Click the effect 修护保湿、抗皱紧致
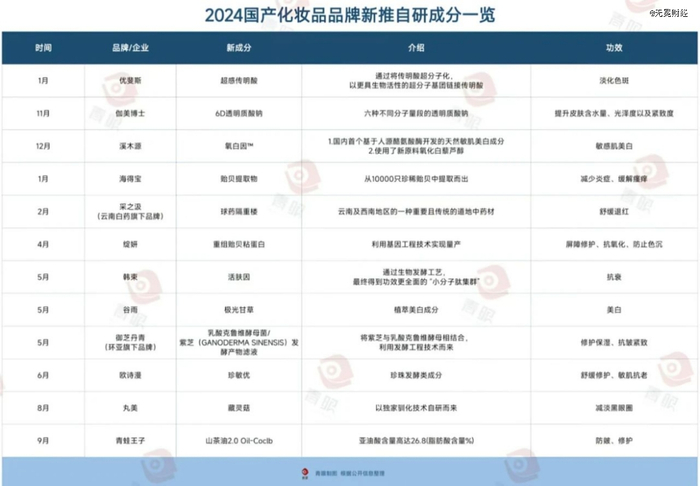This screenshot has width=700, height=486. [614, 342]
